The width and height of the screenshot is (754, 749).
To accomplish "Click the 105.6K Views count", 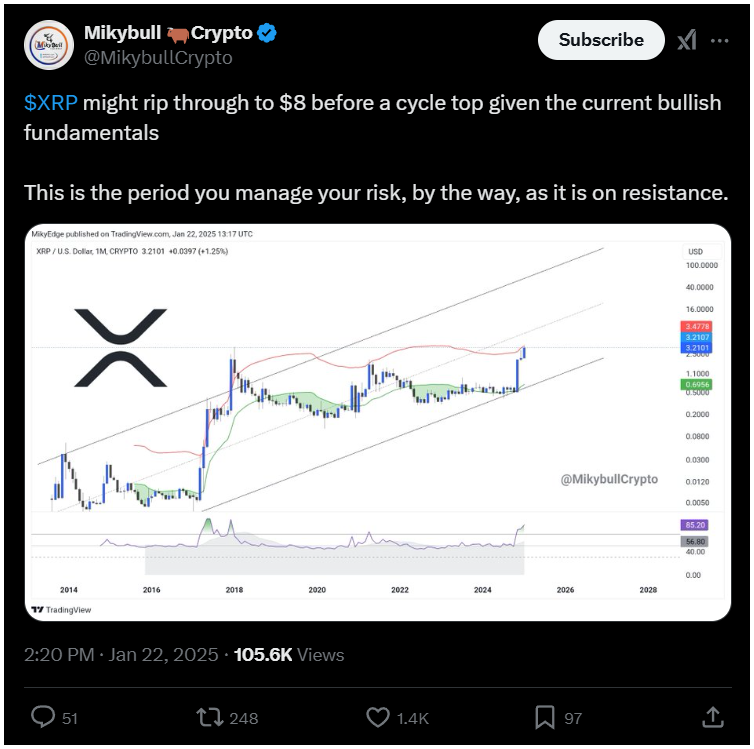I will pos(289,655).
